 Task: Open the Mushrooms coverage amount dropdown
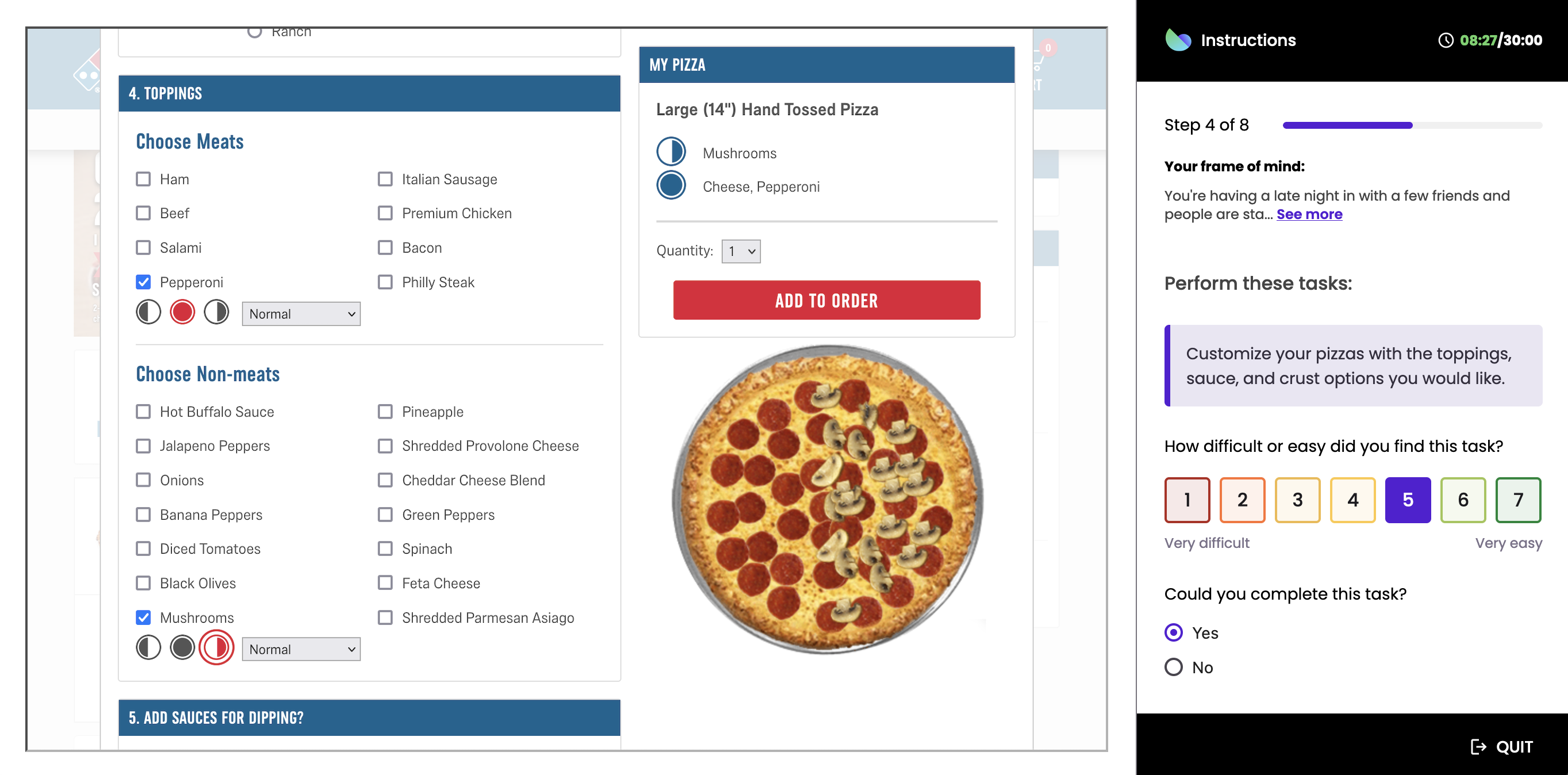click(x=300, y=649)
